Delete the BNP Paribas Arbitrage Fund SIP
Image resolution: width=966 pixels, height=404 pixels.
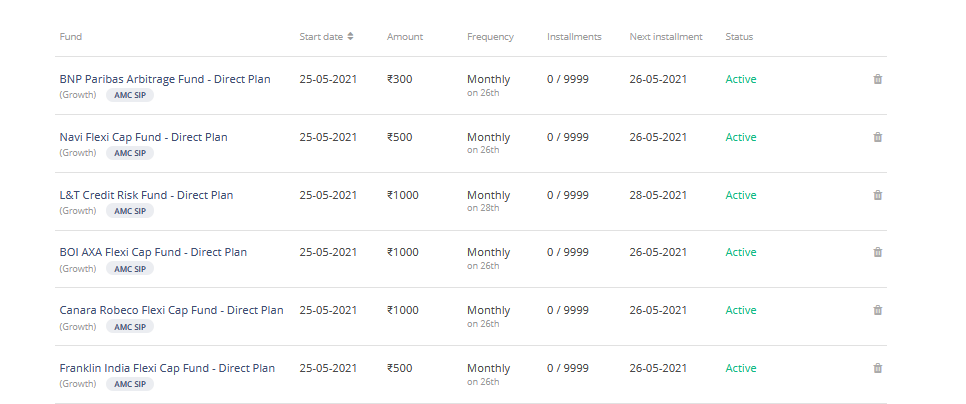878,79
